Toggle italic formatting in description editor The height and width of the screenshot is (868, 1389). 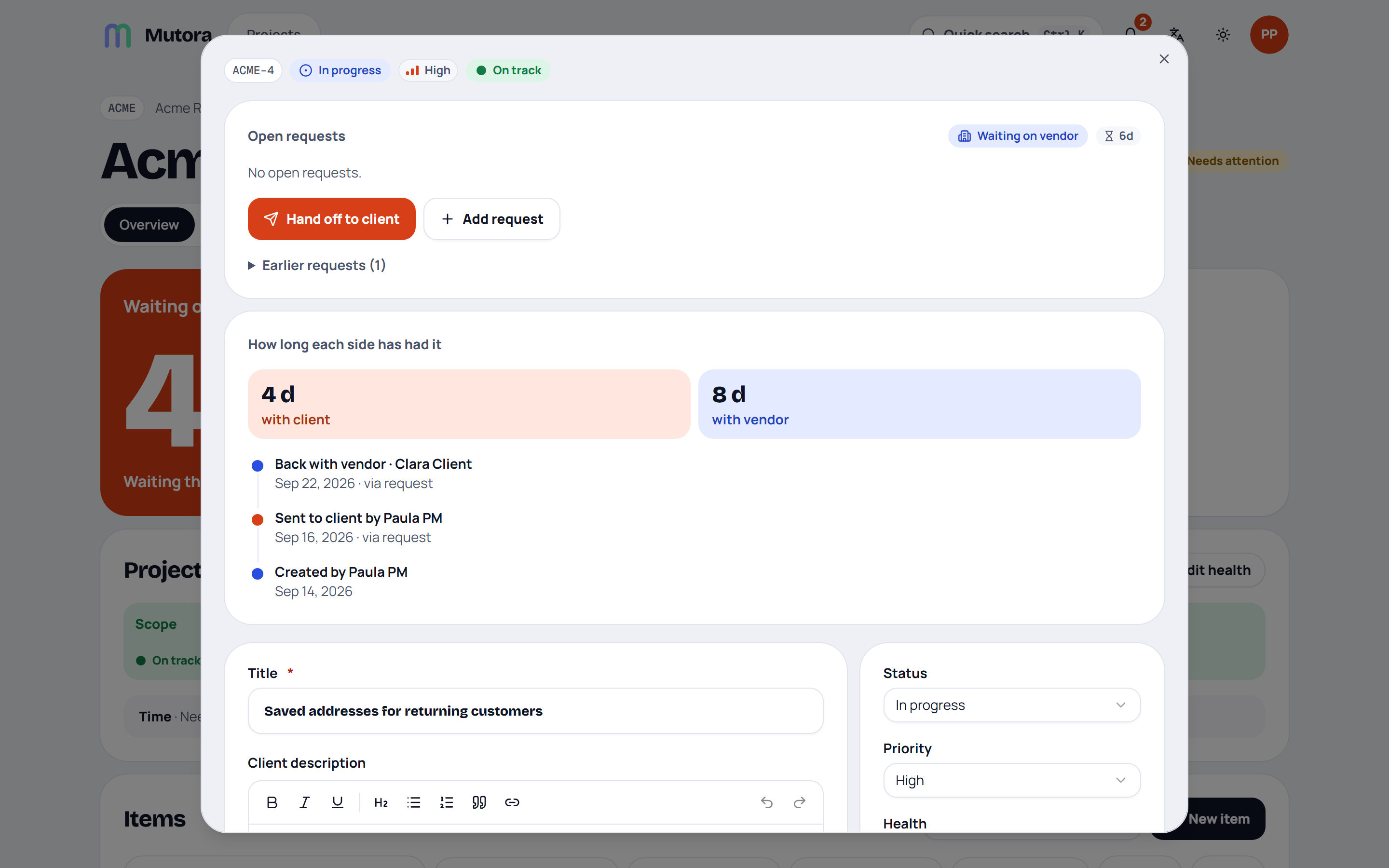(x=305, y=802)
